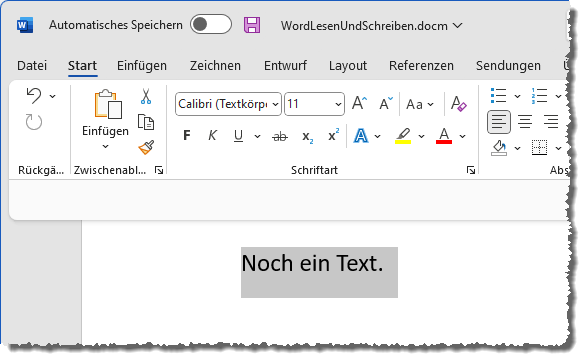587x362 pixels.
Task: Undo the last action
Action: 34,96
